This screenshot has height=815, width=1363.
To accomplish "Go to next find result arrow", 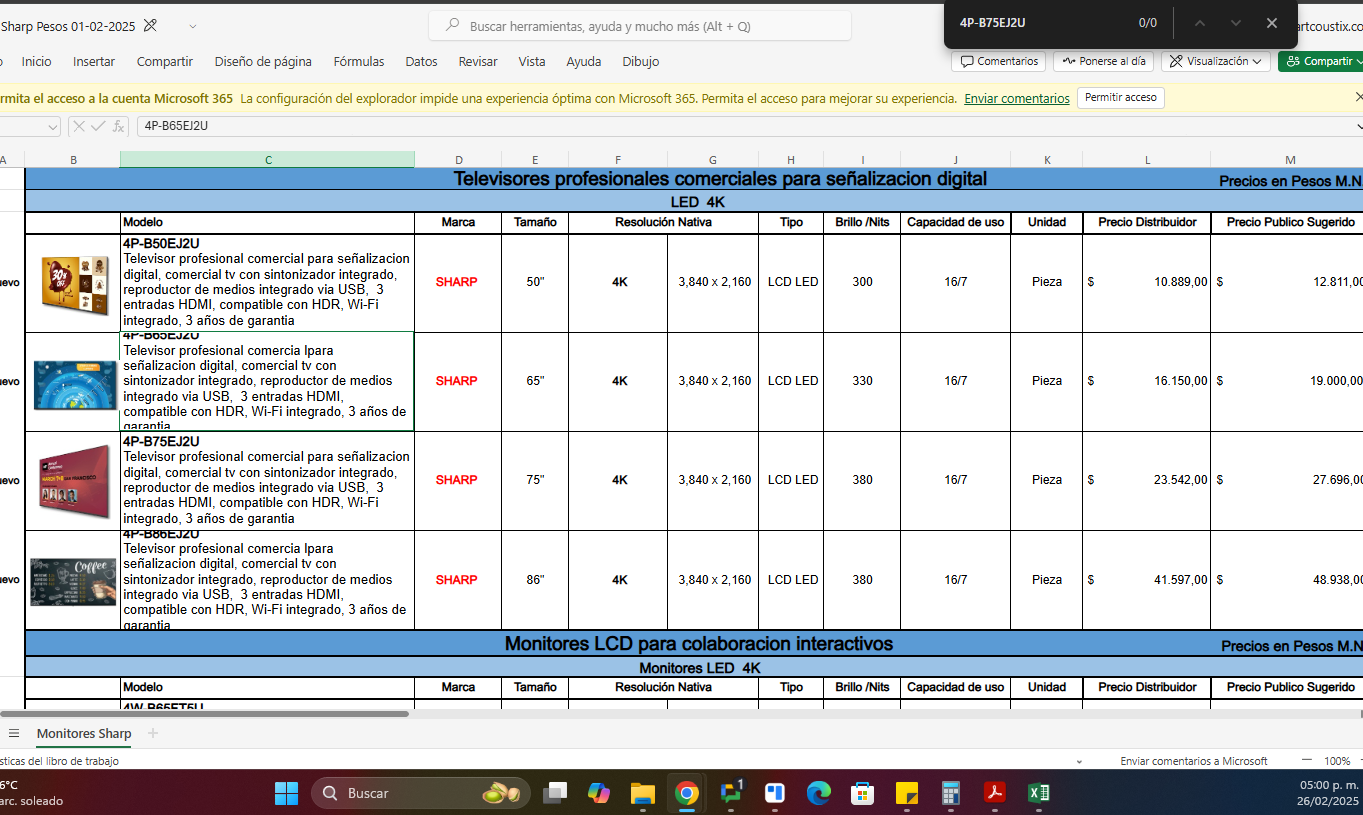I will 1236,23.
